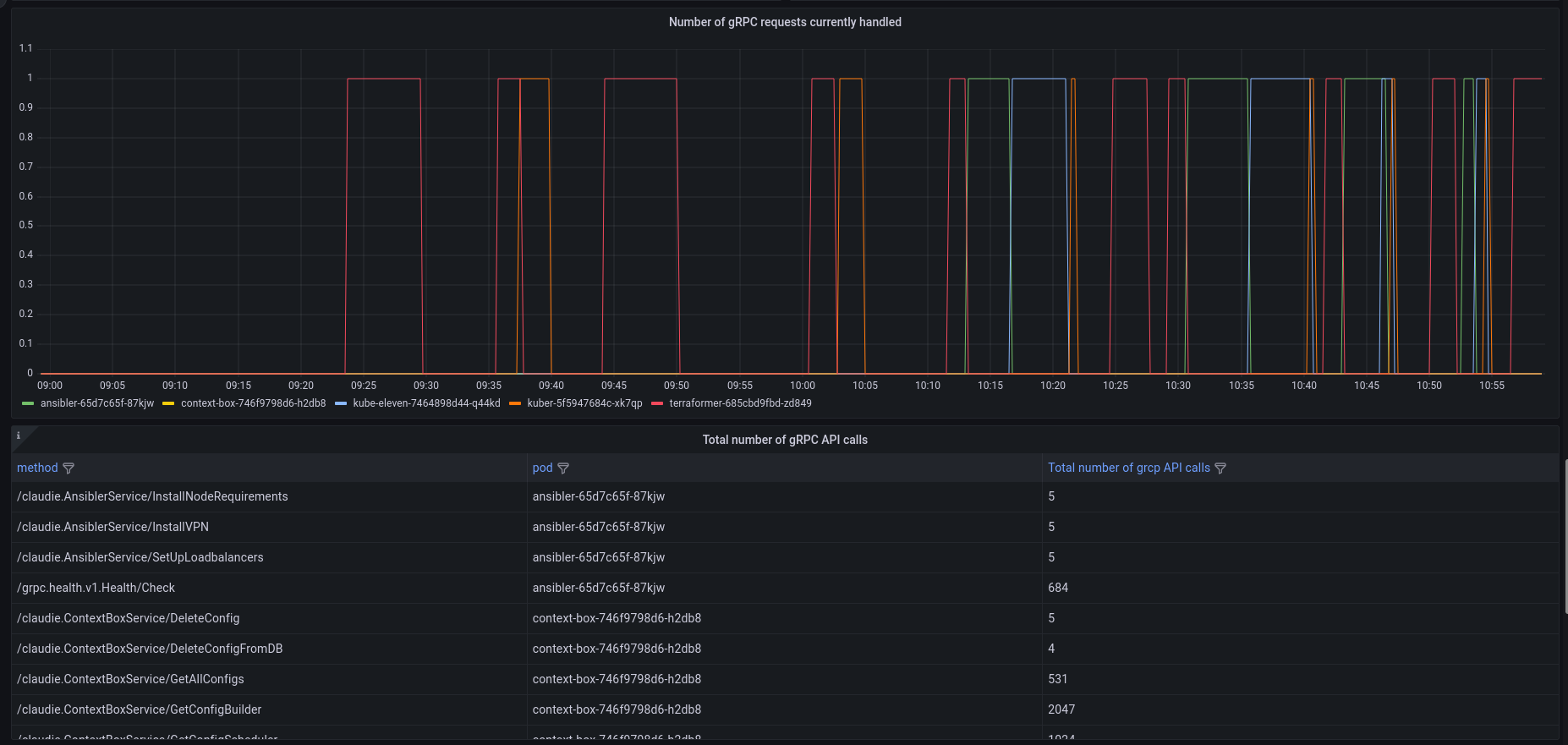This screenshot has width=1568, height=745.
Task: Click the yellow context-box legend color marker
Action: point(168,403)
